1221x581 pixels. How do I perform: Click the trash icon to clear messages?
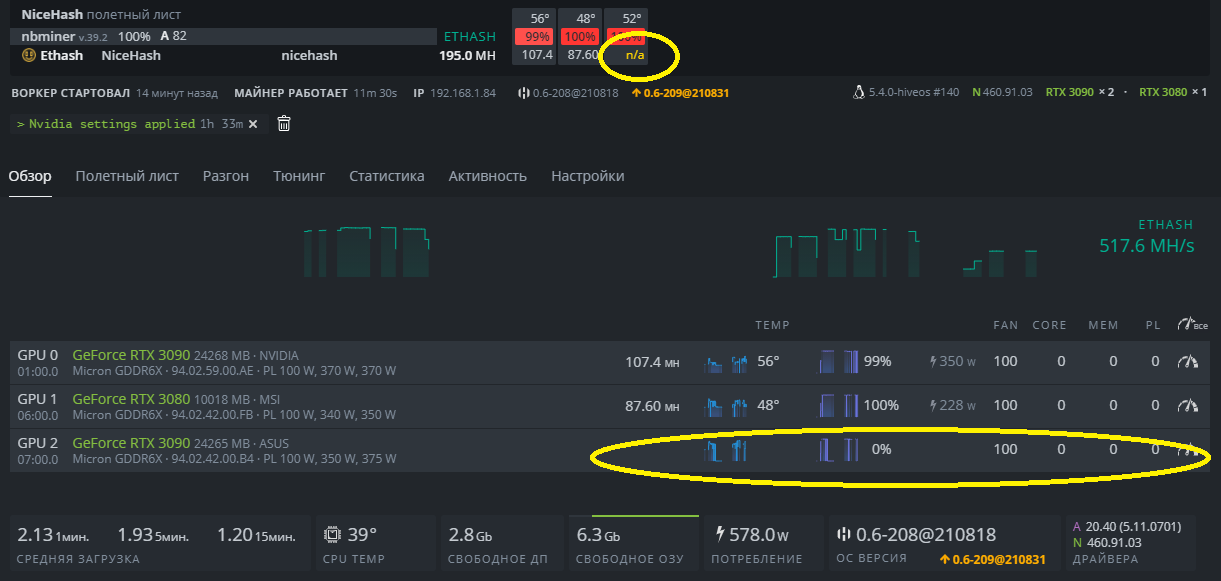click(x=284, y=124)
